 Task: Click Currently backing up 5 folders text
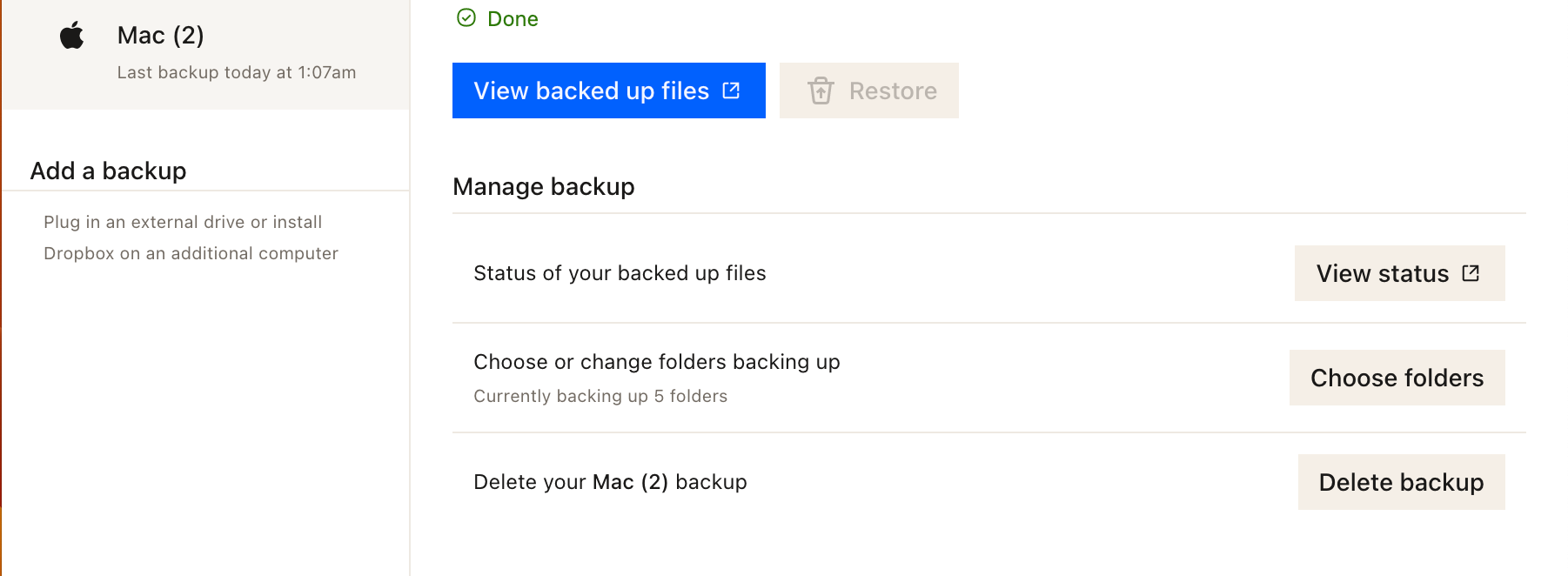pyautogui.click(x=600, y=396)
